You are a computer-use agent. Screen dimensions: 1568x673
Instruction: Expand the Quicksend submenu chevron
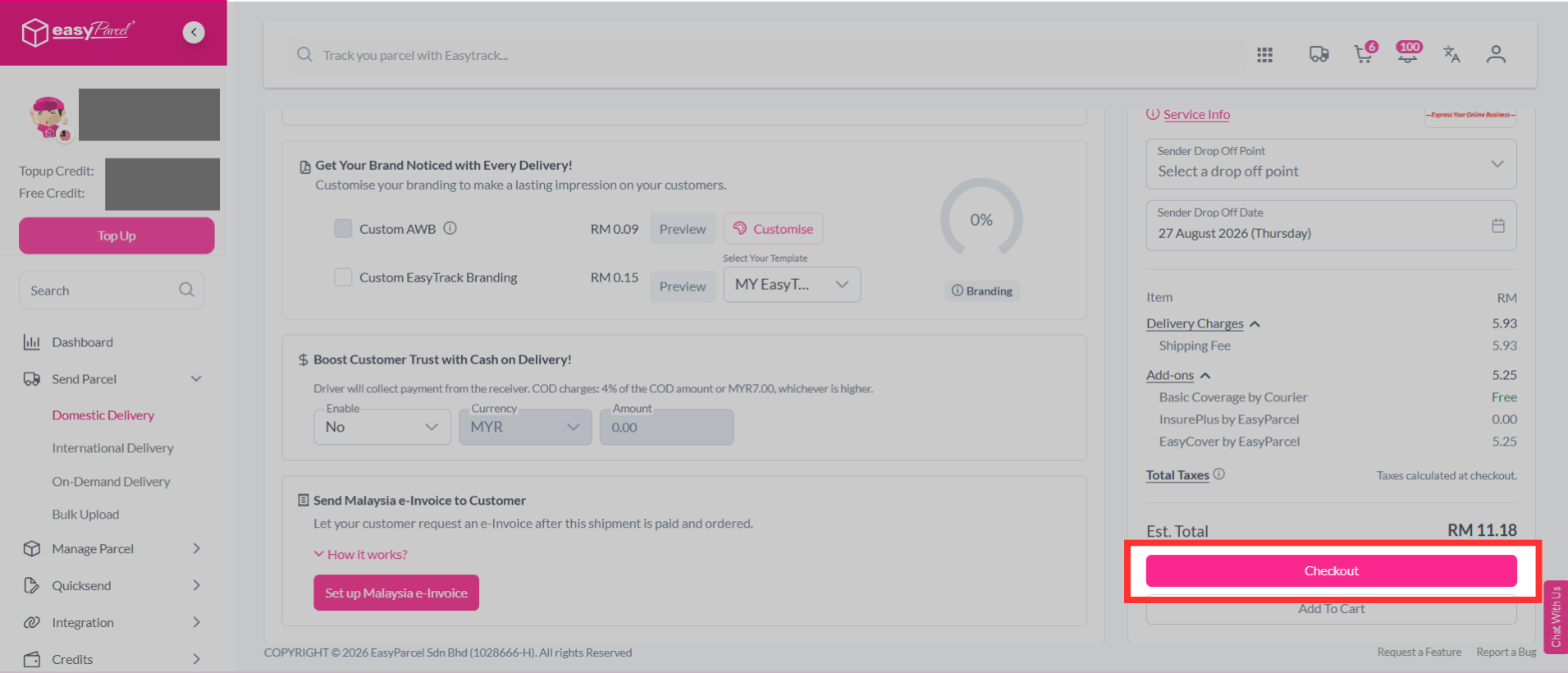(x=196, y=585)
